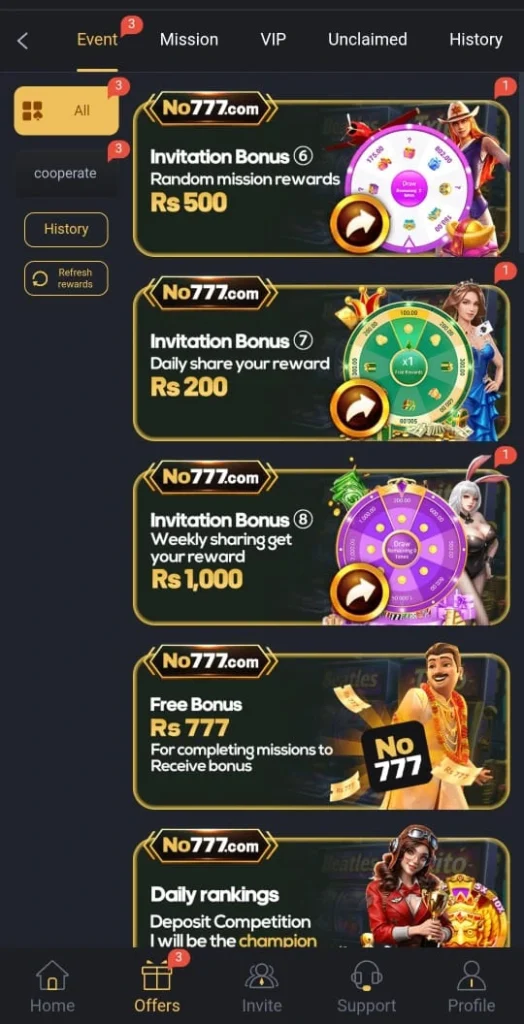This screenshot has width=524, height=1024.
Task: Open the Free Bonus Rs 777 banner
Action: click(x=321, y=727)
